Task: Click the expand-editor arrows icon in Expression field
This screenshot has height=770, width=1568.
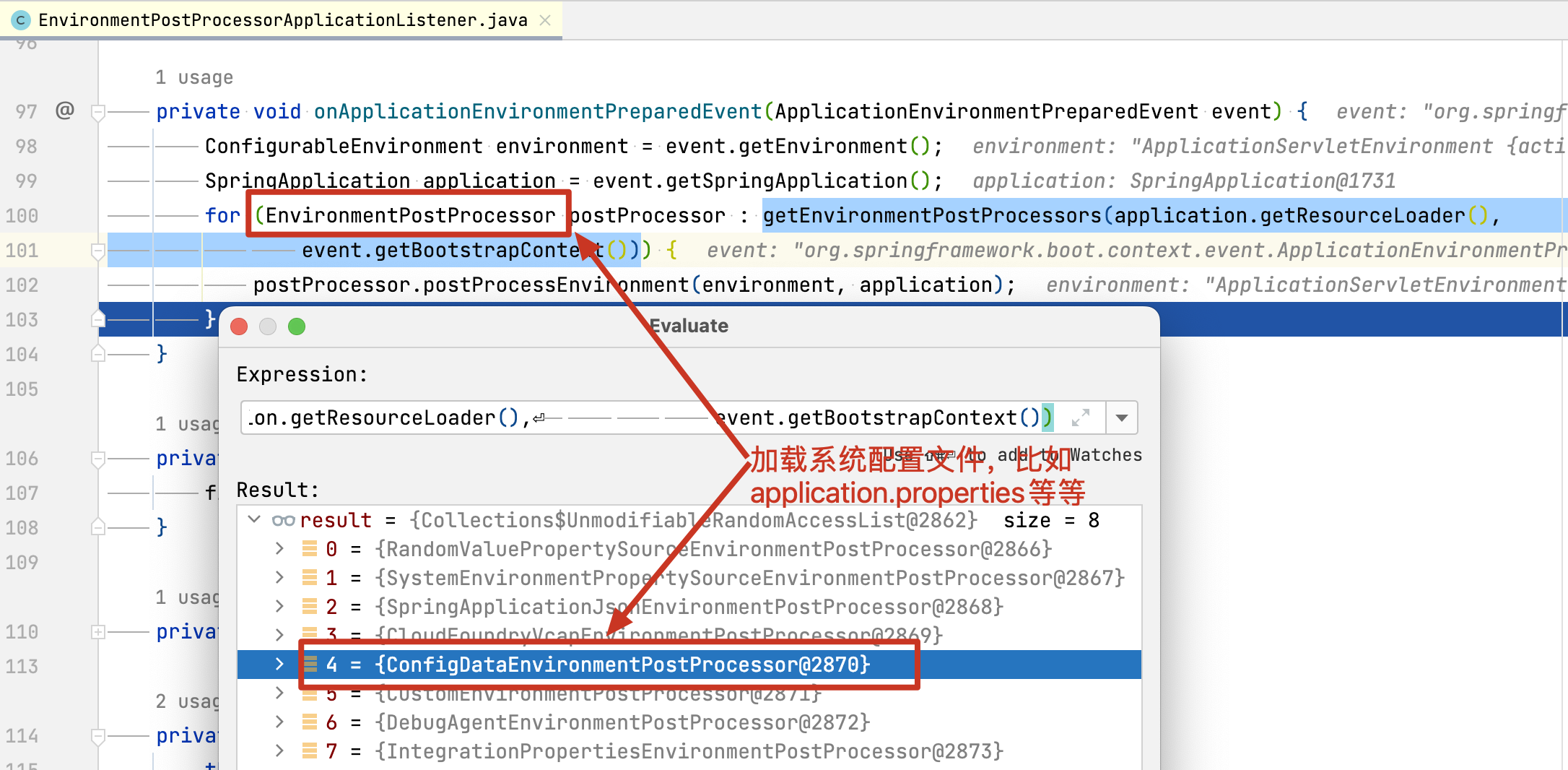Action: coord(1081,418)
